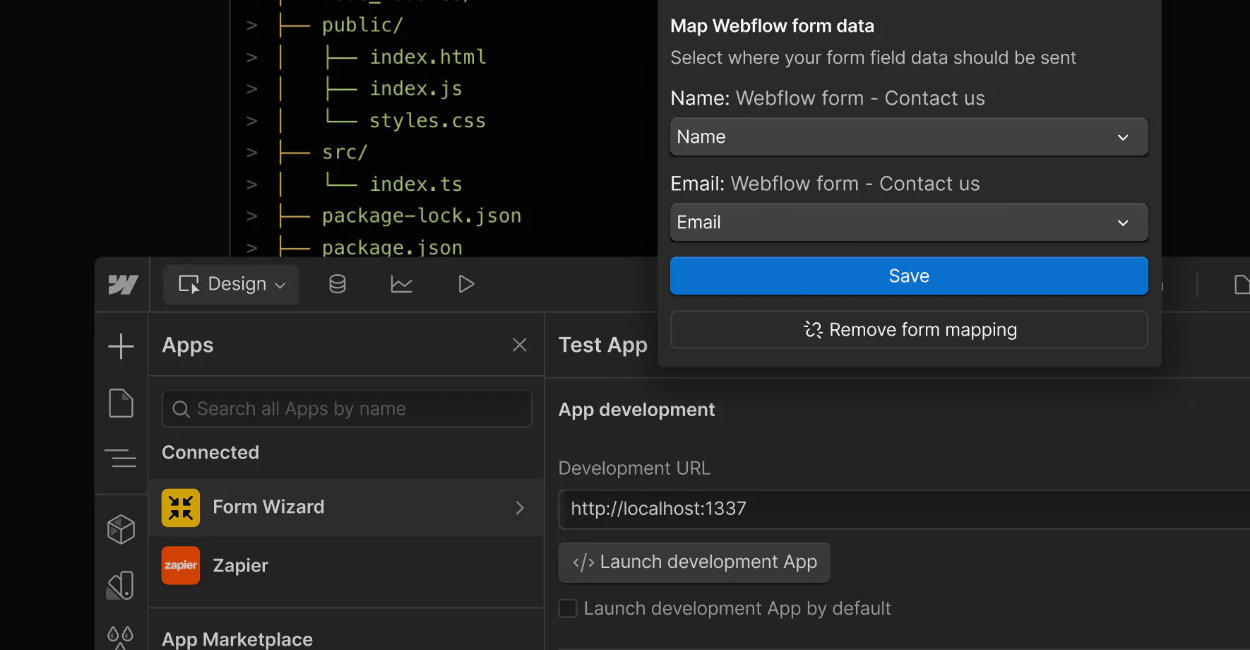Click the src/ folder line
This screenshot has width=1250, height=650.
coord(345,153)
